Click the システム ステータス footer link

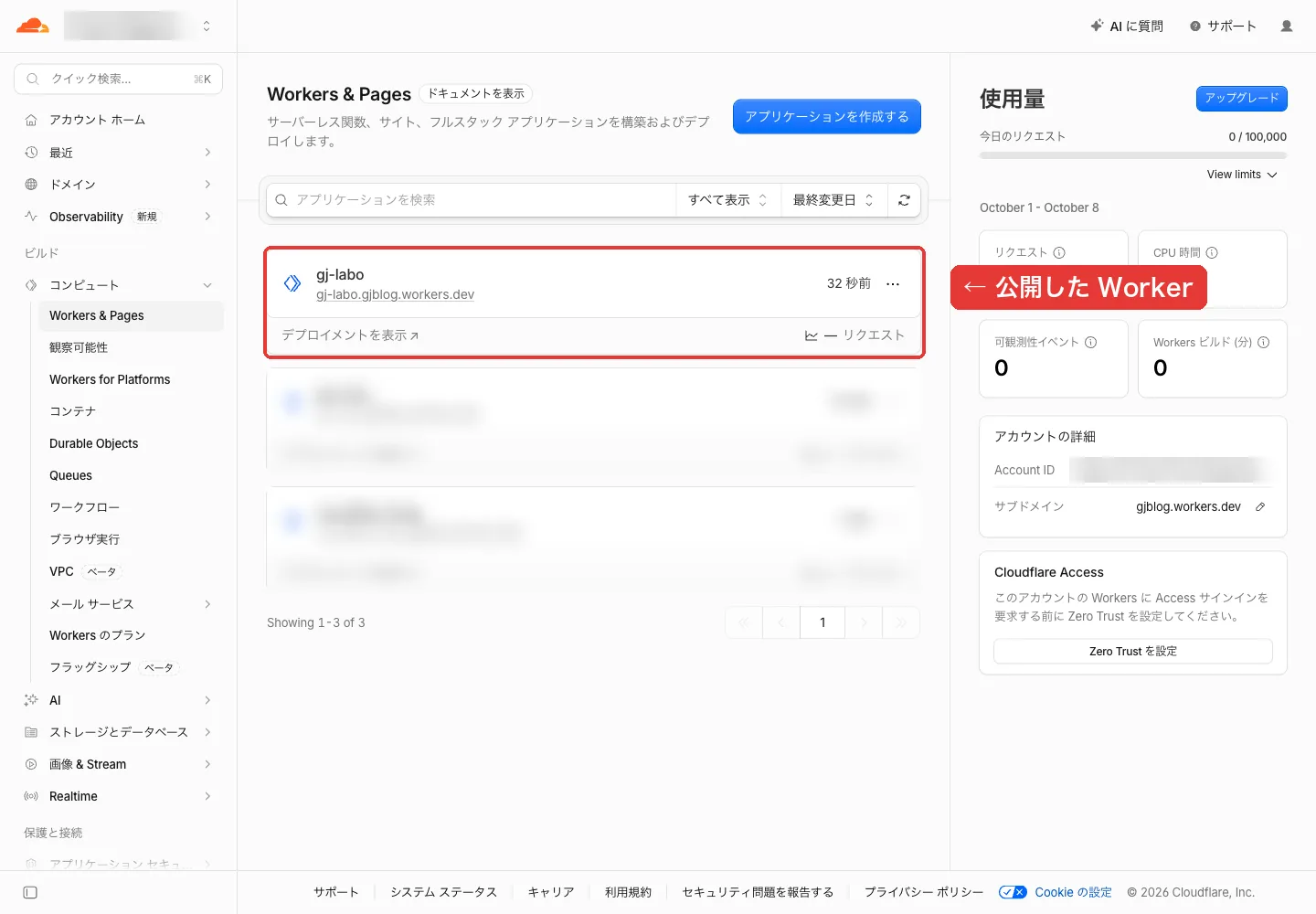point(443,892)
